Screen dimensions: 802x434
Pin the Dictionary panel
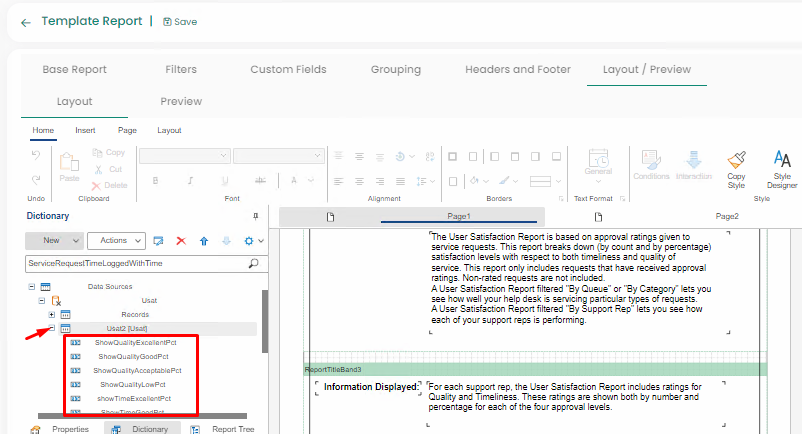pos(256,216)
